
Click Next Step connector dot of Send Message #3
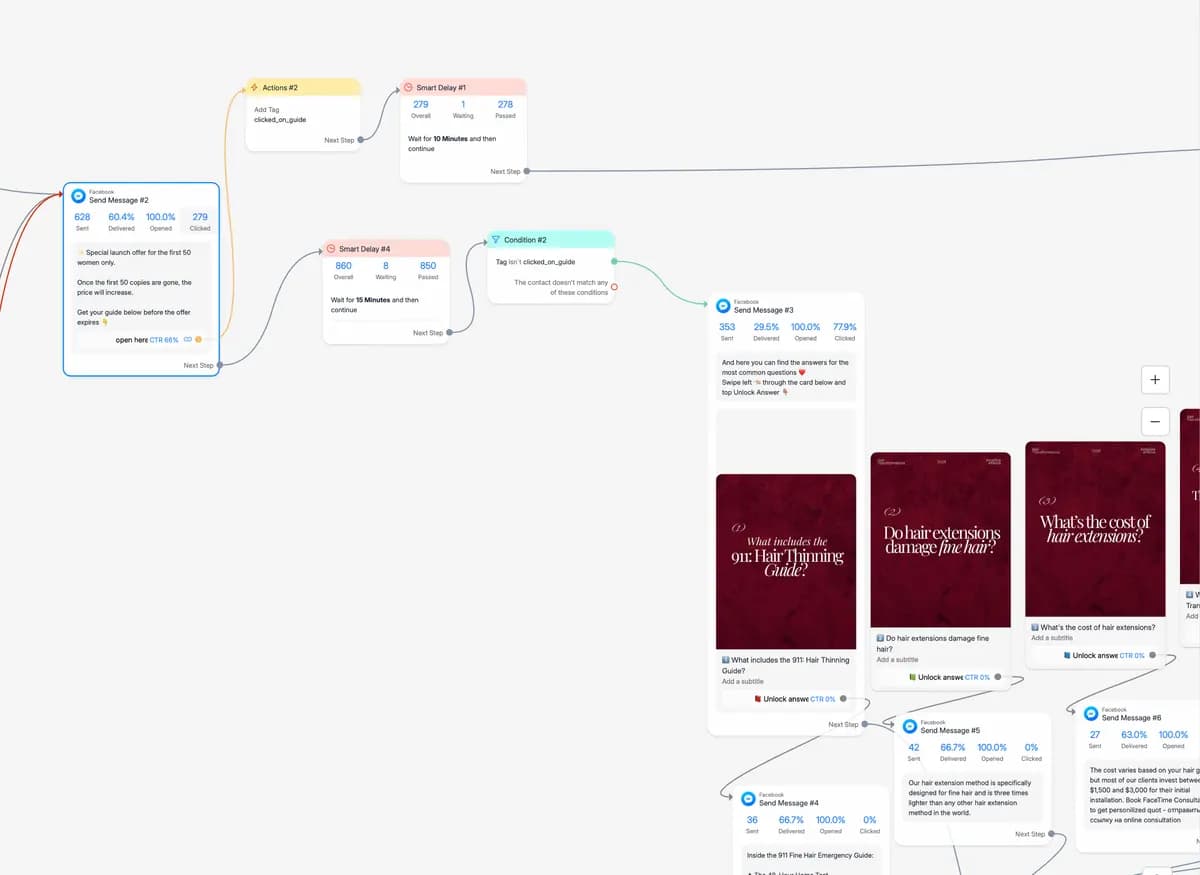point(865,724)
